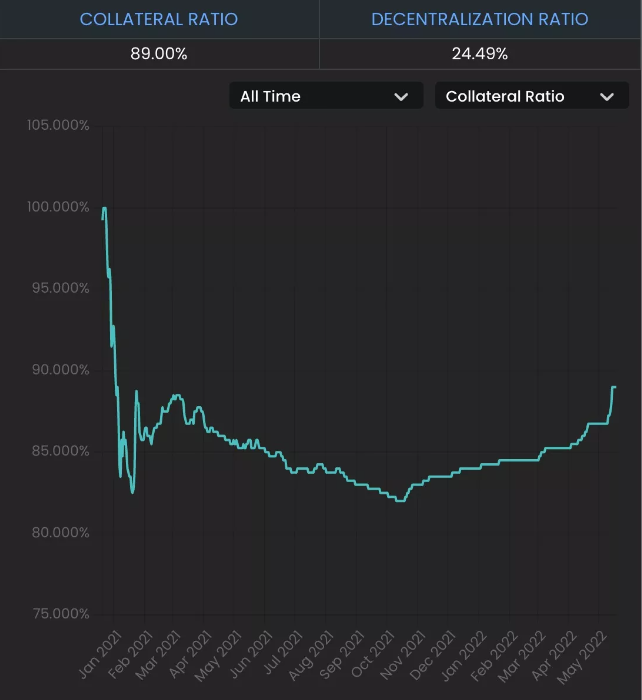
Task: Click the 89.00% collateral ratio value
Action: [x=159, y=54]
